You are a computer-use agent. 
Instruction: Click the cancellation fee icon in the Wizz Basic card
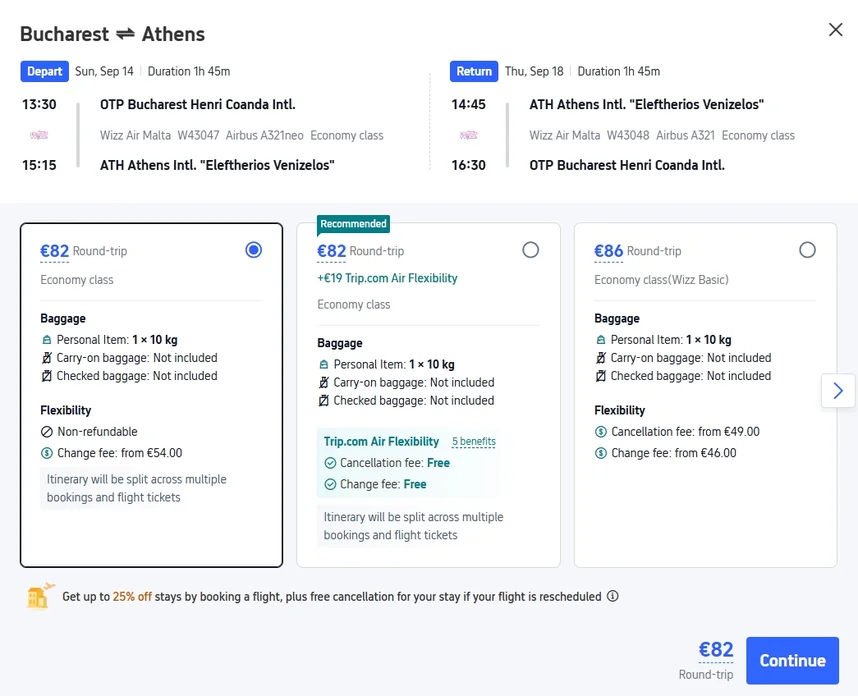600,432
